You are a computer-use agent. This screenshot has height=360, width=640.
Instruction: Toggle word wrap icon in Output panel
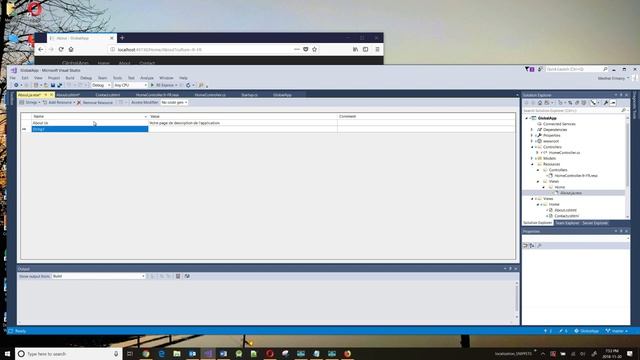[x=187, y=276]
